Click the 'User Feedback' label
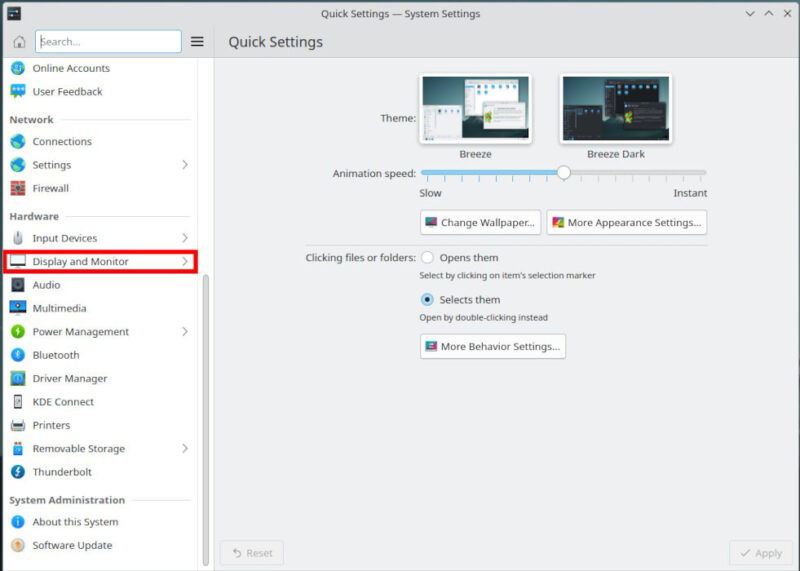800x571 pixels. click(67, 92)
